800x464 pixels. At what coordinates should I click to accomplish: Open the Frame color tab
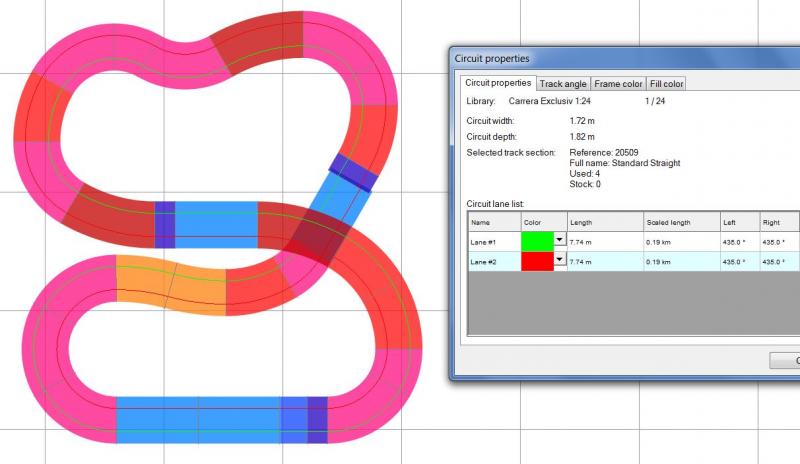(x=617, y=84)
